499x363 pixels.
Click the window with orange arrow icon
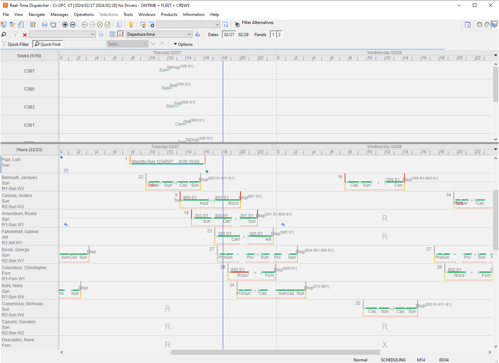point(143,25)
